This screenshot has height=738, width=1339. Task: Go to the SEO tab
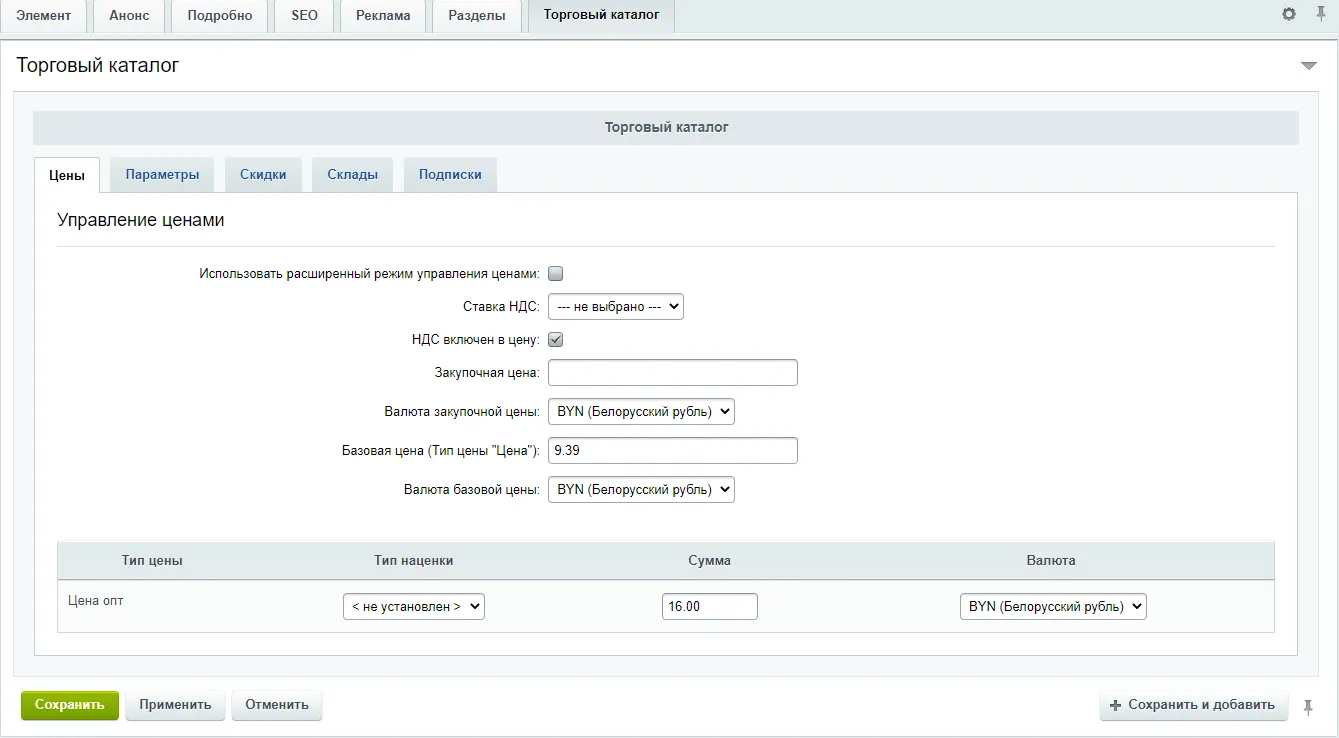click(304, 16)
